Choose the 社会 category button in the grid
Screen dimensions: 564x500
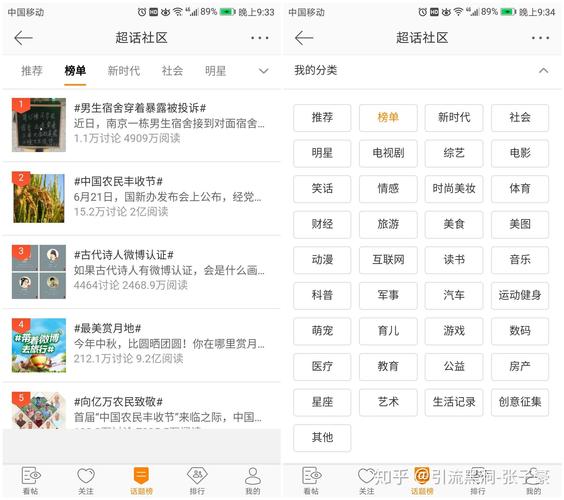[520, 118]
